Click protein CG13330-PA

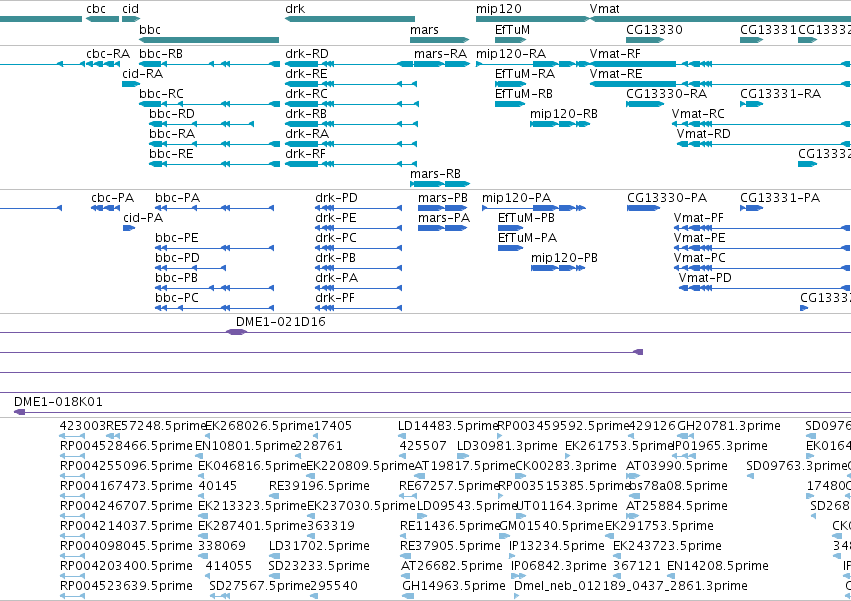tap(668, 198)
